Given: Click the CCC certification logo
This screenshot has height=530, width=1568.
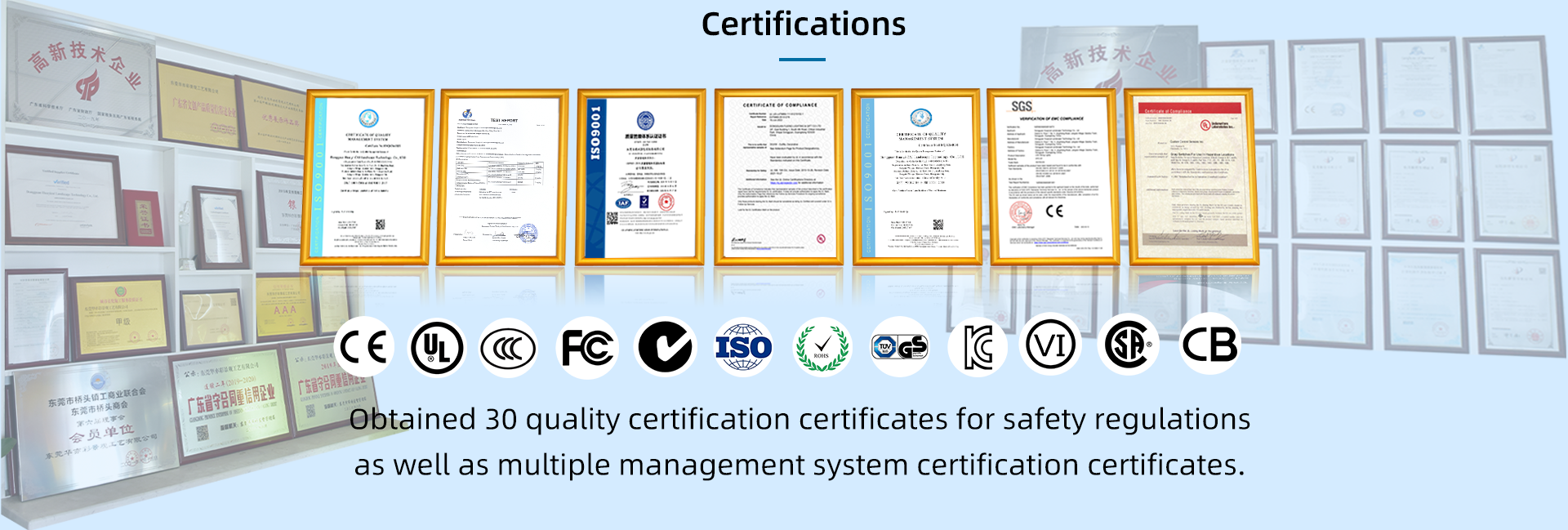Looking at the screenshot, I should (508, 348).
